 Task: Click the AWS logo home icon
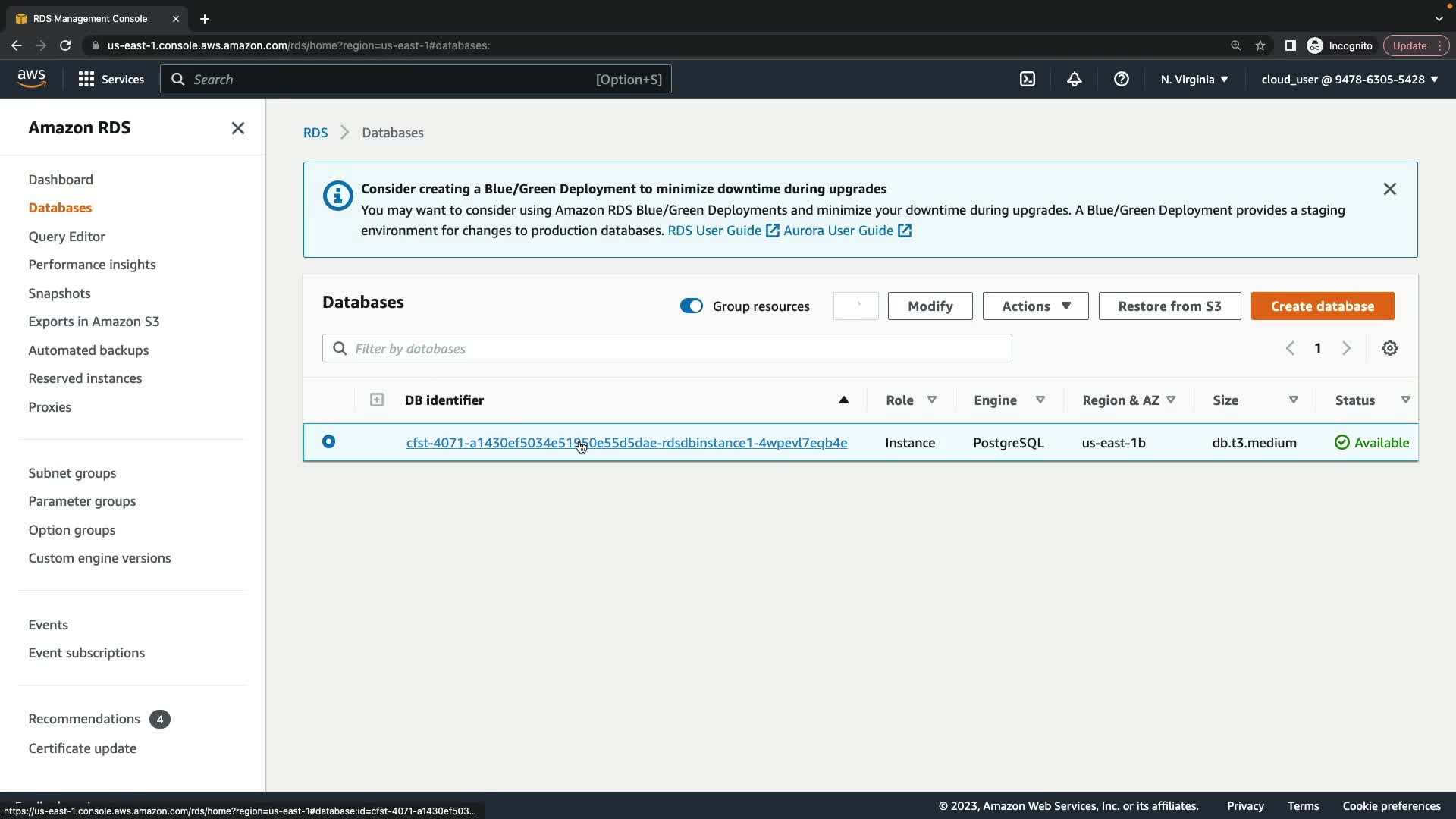click(31, 79)
